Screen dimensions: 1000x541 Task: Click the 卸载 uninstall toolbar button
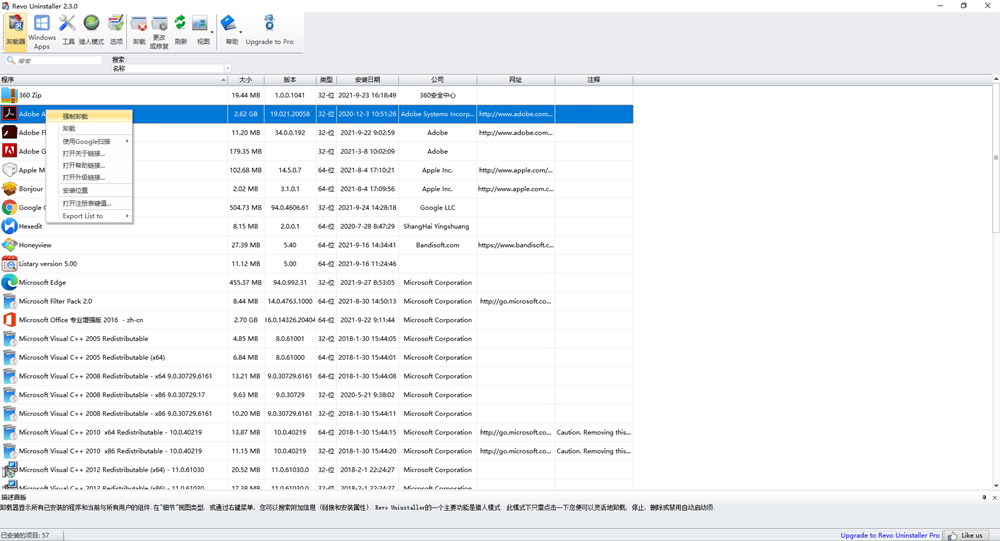tap(139, 30)
